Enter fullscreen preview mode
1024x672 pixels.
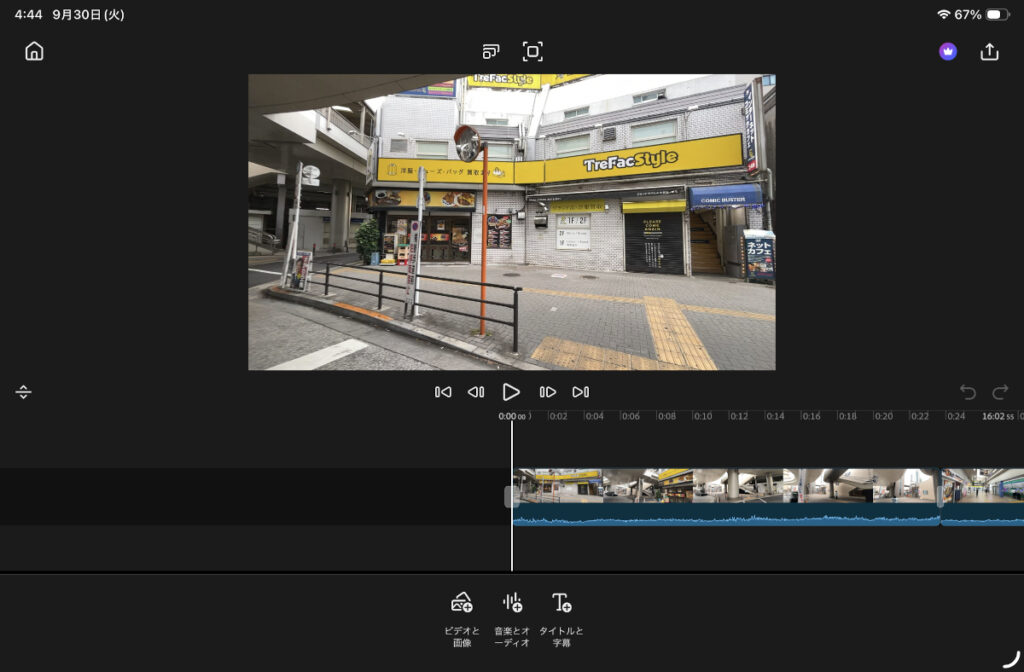pyautogui.click(x=532, y=52)
